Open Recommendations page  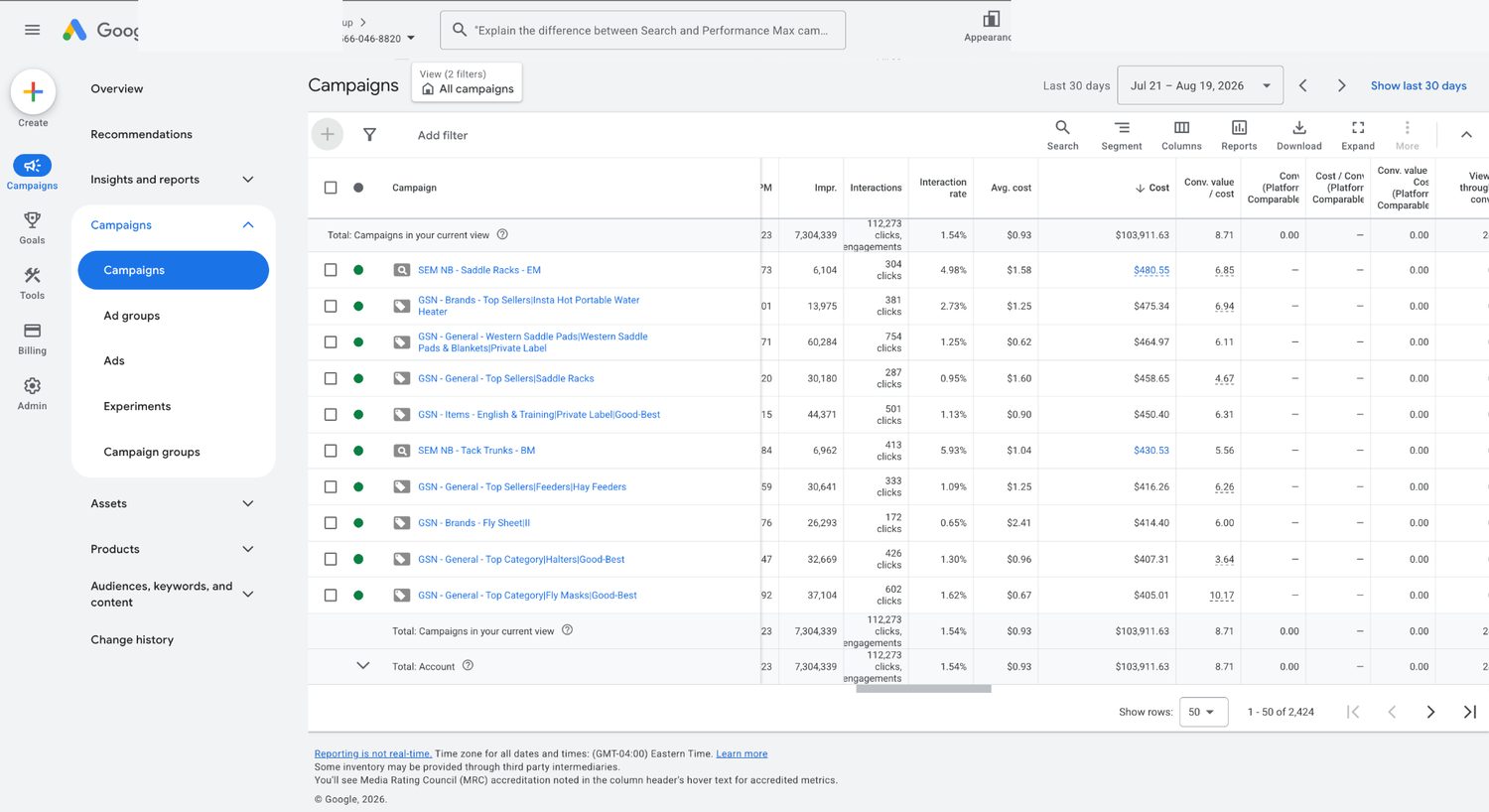[x=141, y=134]
